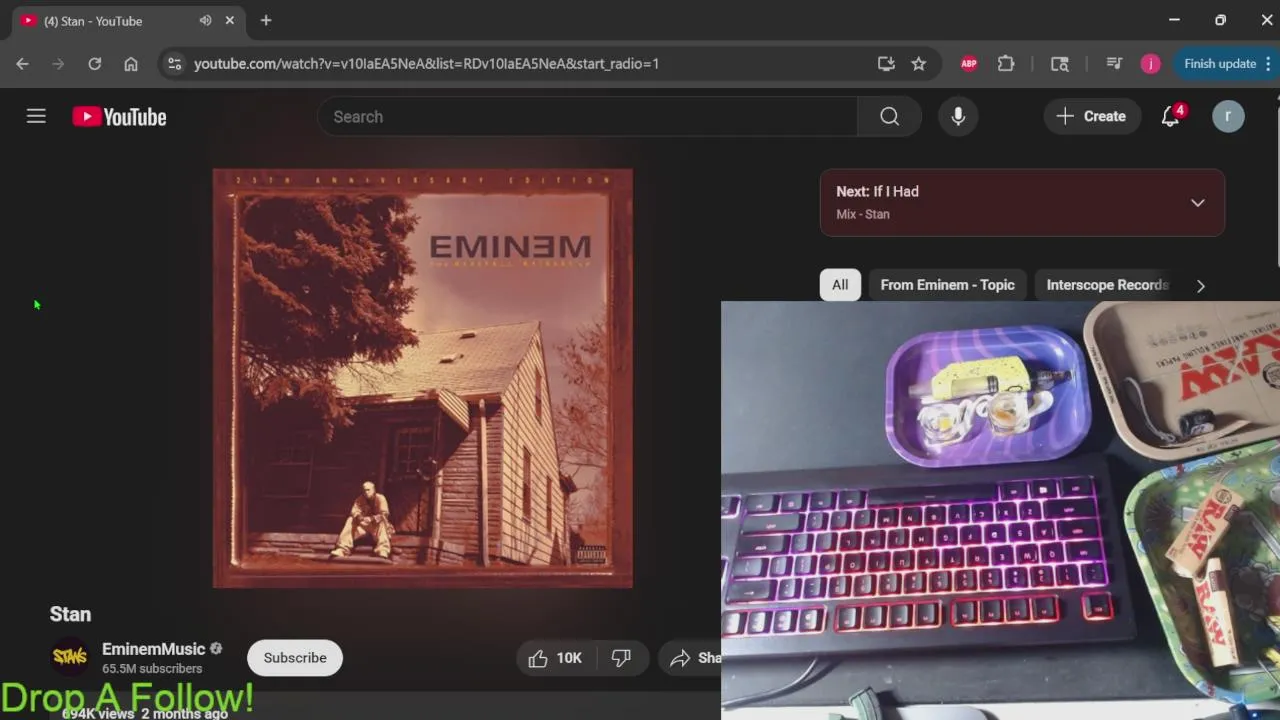Screen dimensions: 1280x720
Task: Subscribe to EminemMusic
Action: (295, 658)
